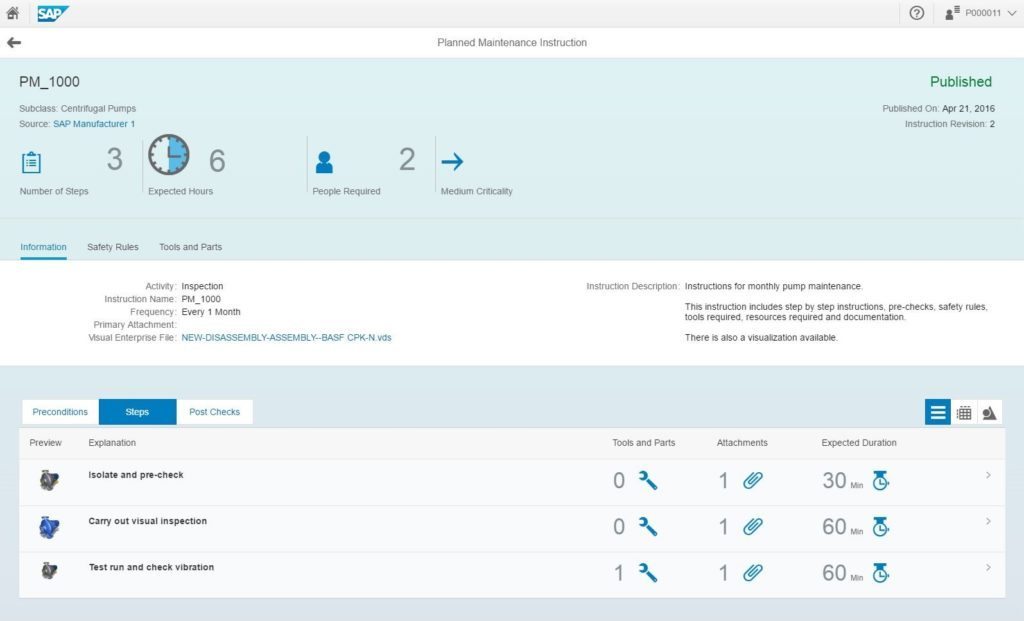The height and width of the screenshot is (621, 1024).
Task: Click the Number of Steps clipboard icon
Action: (31, 162)
